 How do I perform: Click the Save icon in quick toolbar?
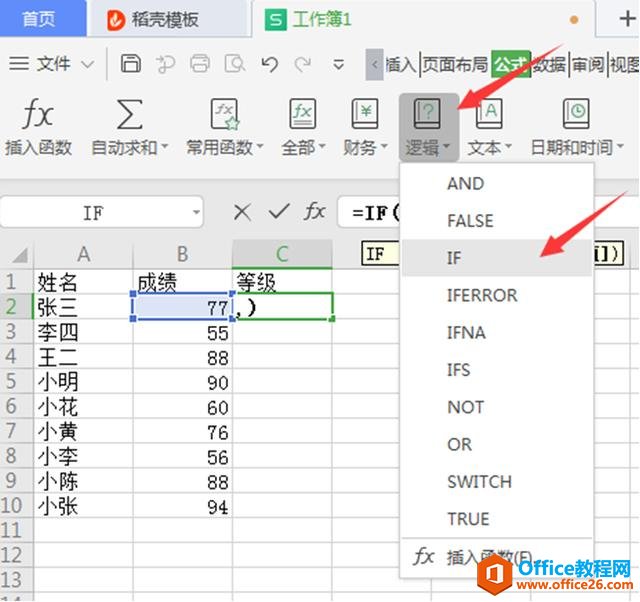click(131, 64)
